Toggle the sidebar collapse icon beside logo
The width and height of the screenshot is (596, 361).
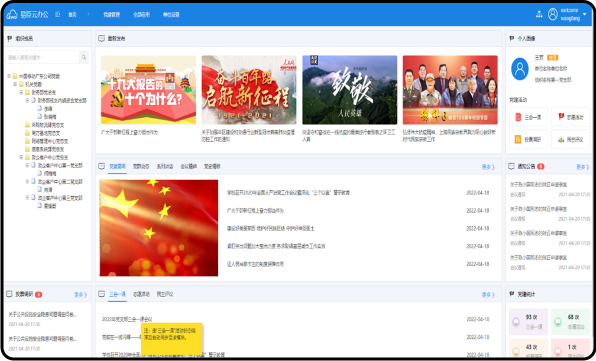[x=58, y=14]
